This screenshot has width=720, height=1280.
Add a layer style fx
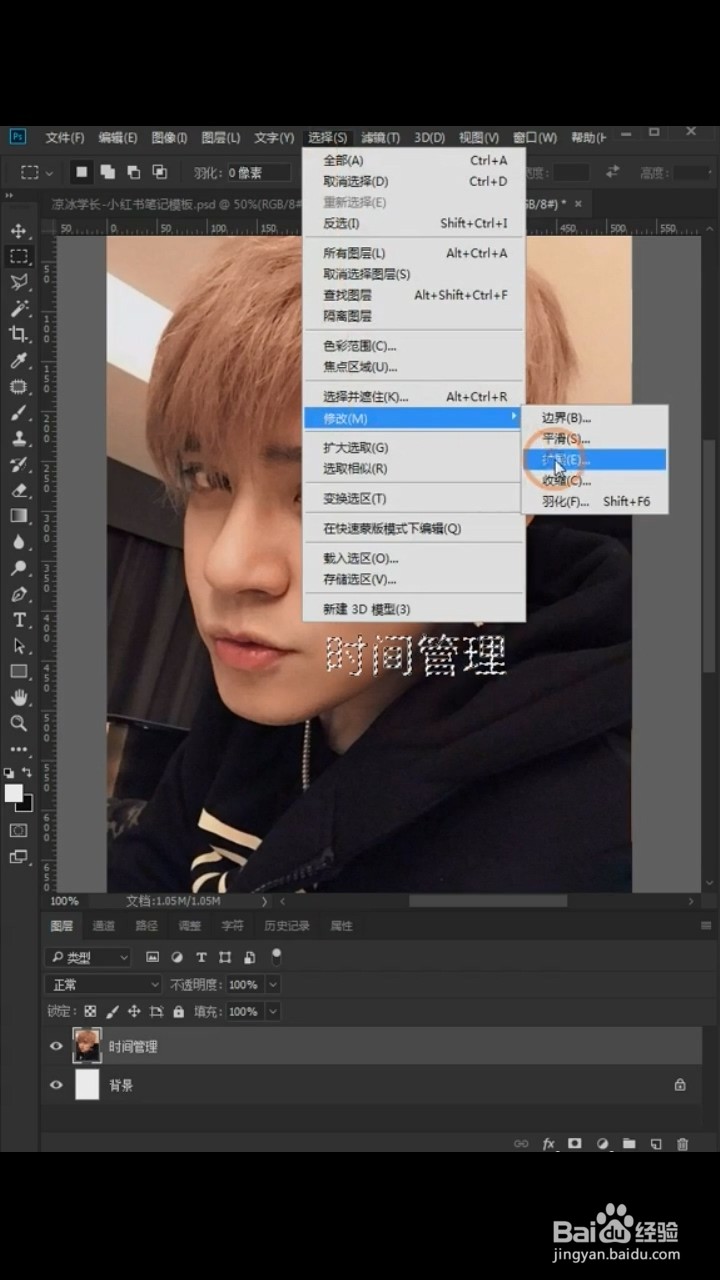549,1143
